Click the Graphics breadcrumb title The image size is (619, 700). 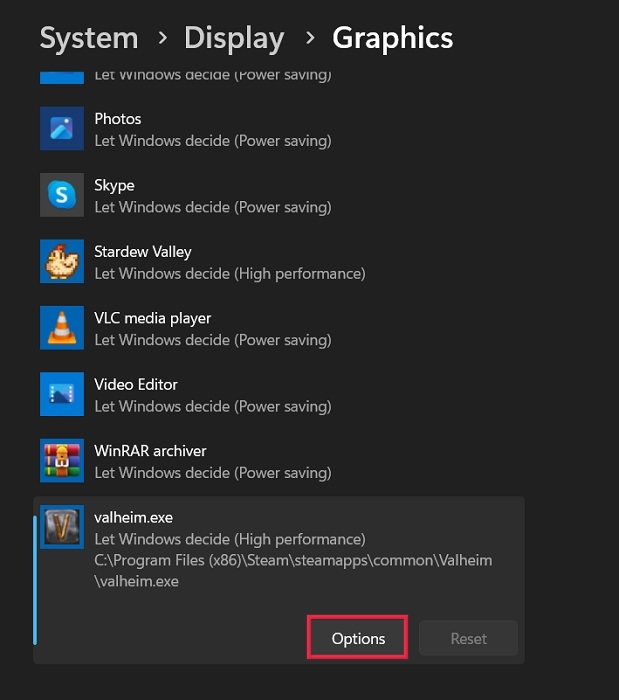point(392,38)
